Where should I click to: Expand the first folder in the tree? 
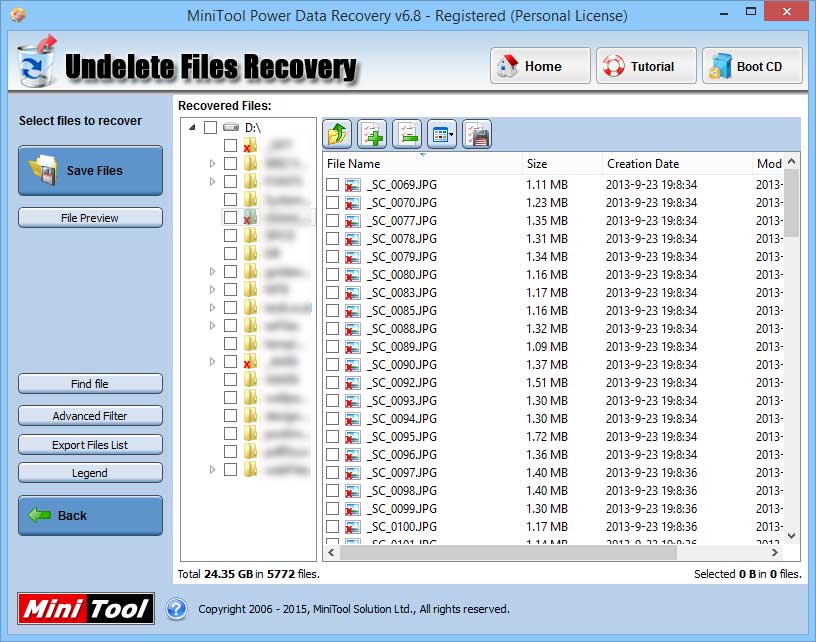coord(212,163)
